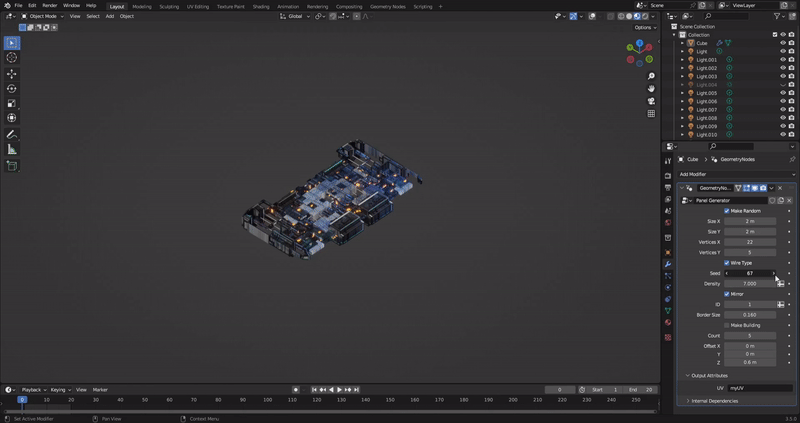Open the Object Mode dropdown
The height and width of the screenshot is (423, 800).
point(42,16)
